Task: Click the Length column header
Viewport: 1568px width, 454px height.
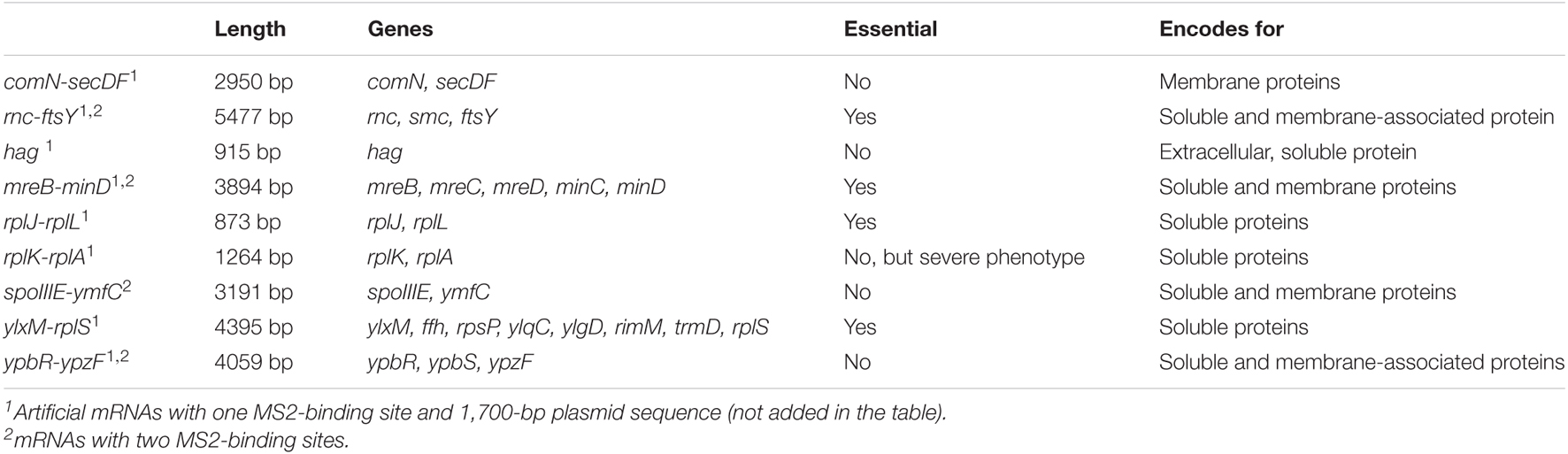Action: coord(250,29)
